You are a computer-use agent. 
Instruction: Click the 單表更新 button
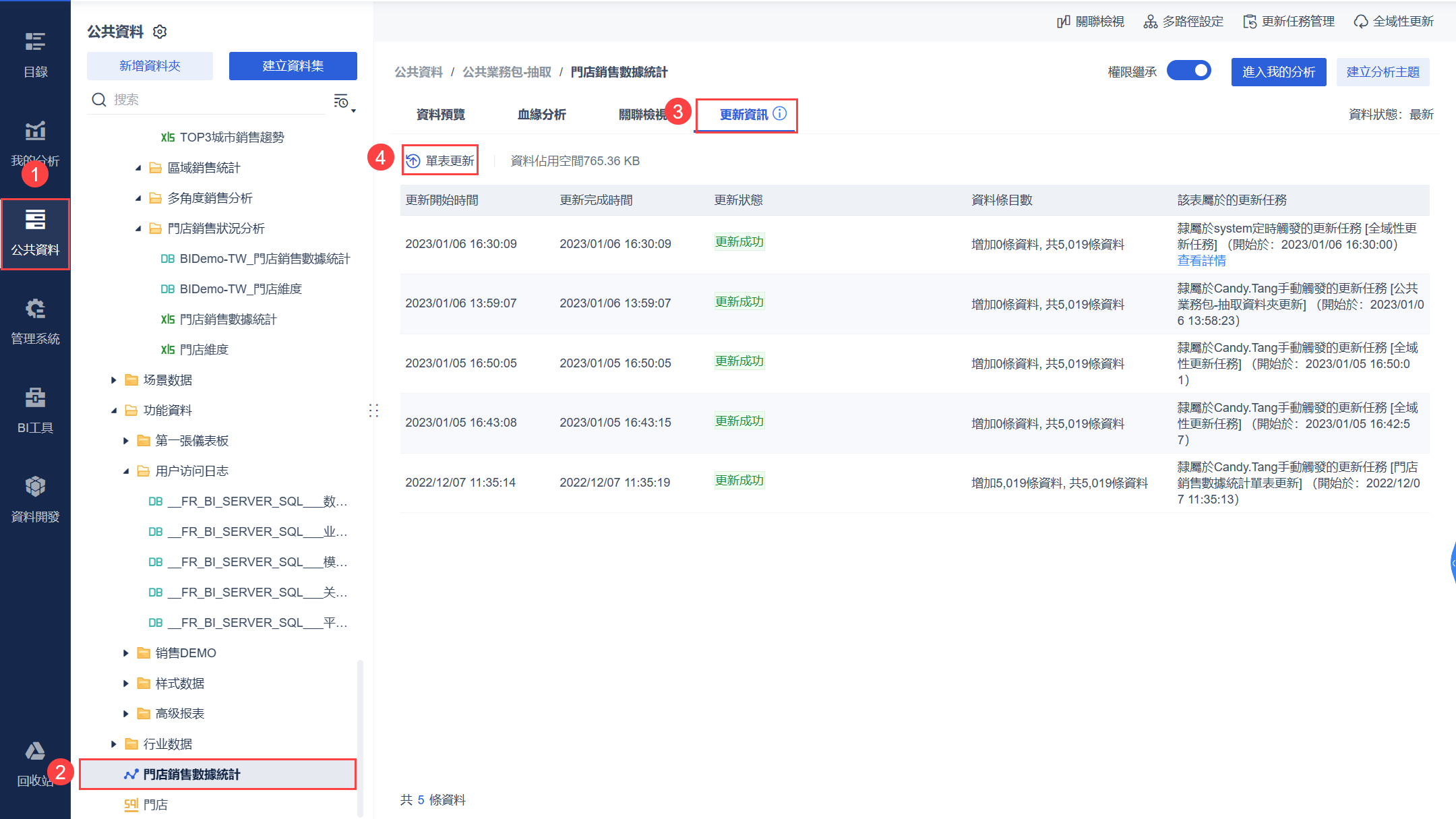click(x=439, y=160)
